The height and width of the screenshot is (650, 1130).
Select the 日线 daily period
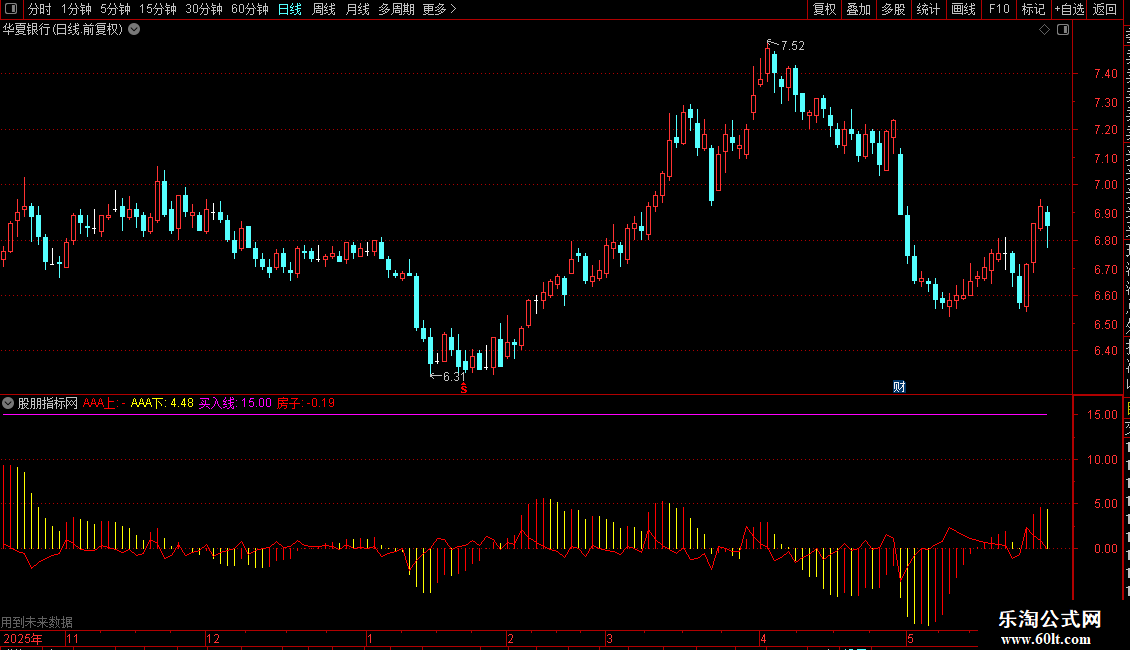coord(290,9)
